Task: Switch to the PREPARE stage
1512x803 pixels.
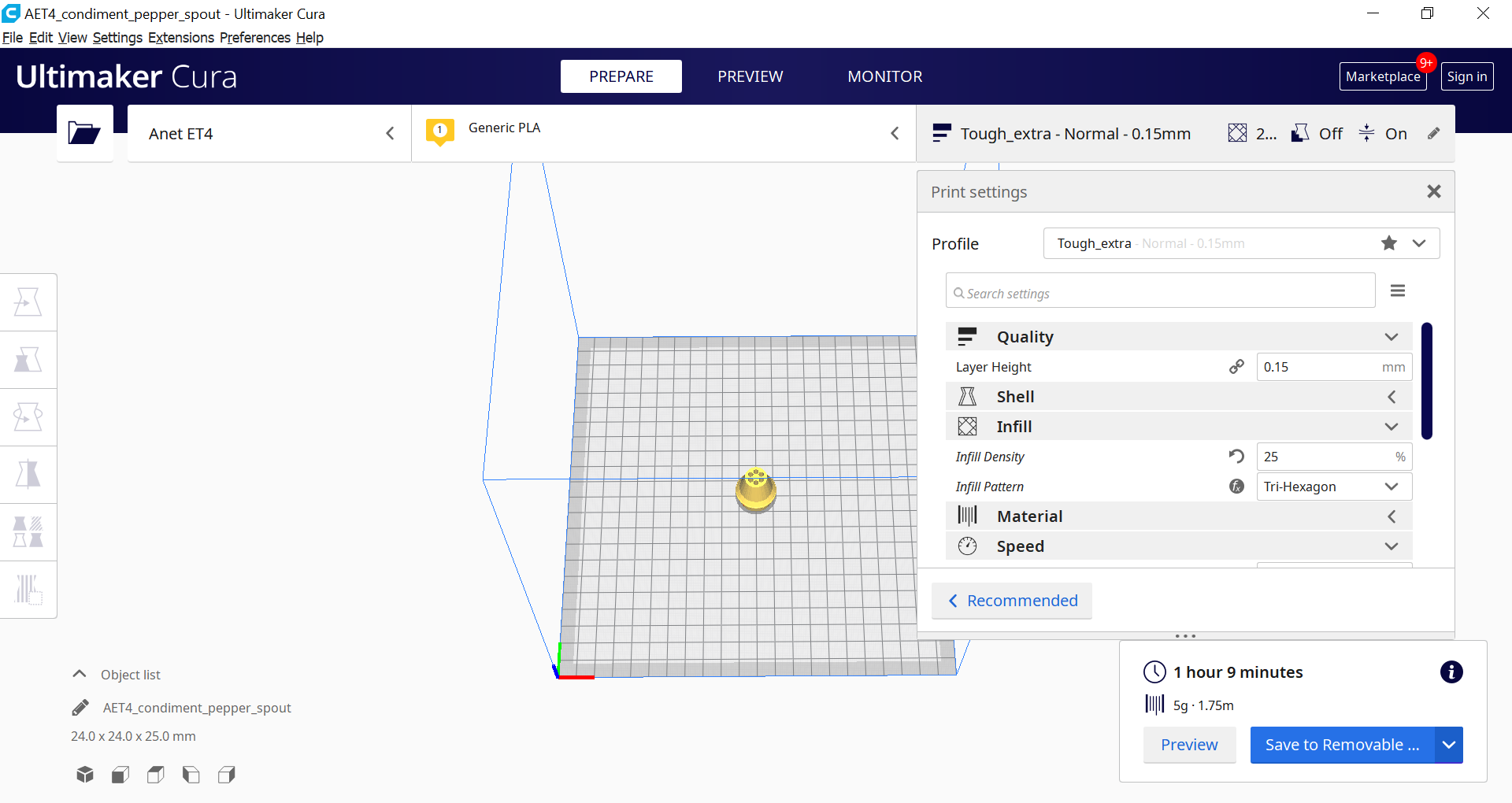Action: point(621,76)
